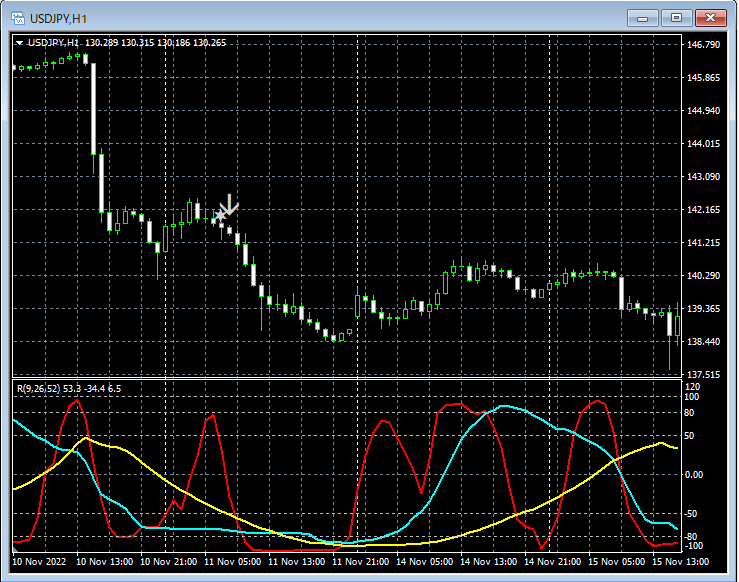Click price level 137.515 on scale
739x582 pixels.
coord(704,375)
